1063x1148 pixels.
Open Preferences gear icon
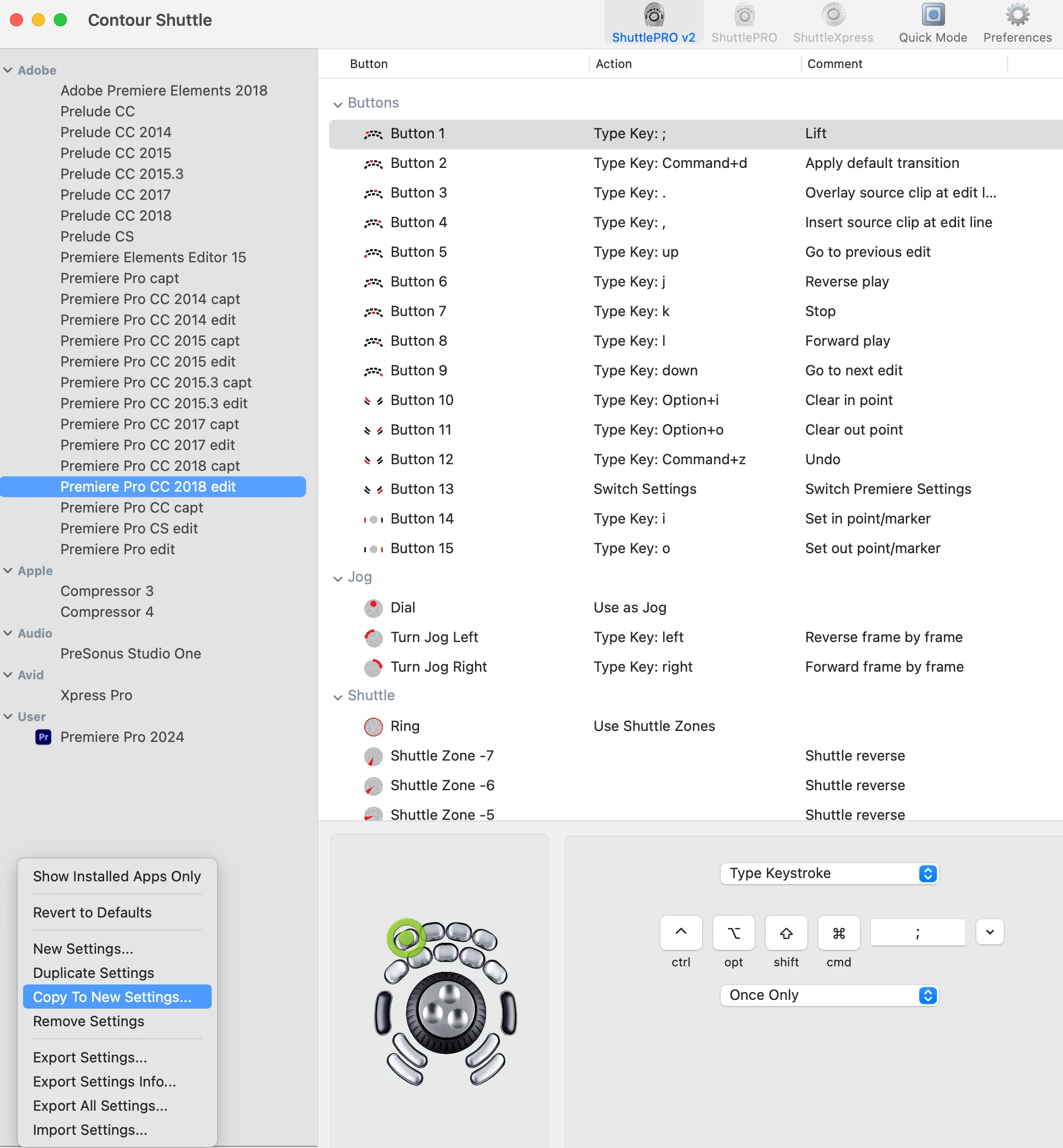tap(1017, 15)
